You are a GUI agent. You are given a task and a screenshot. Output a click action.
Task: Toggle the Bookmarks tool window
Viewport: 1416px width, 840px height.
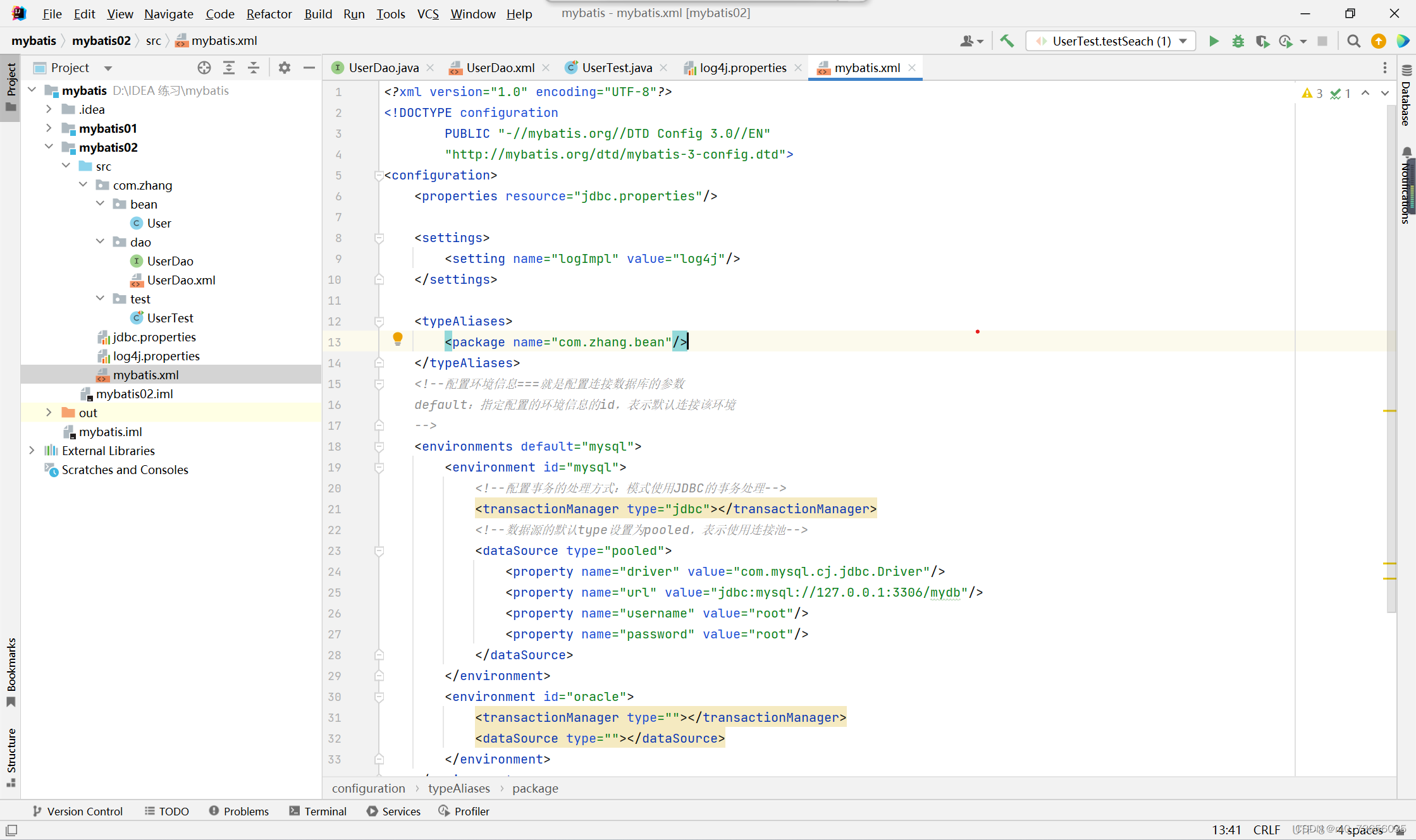[x=11, y=671]
